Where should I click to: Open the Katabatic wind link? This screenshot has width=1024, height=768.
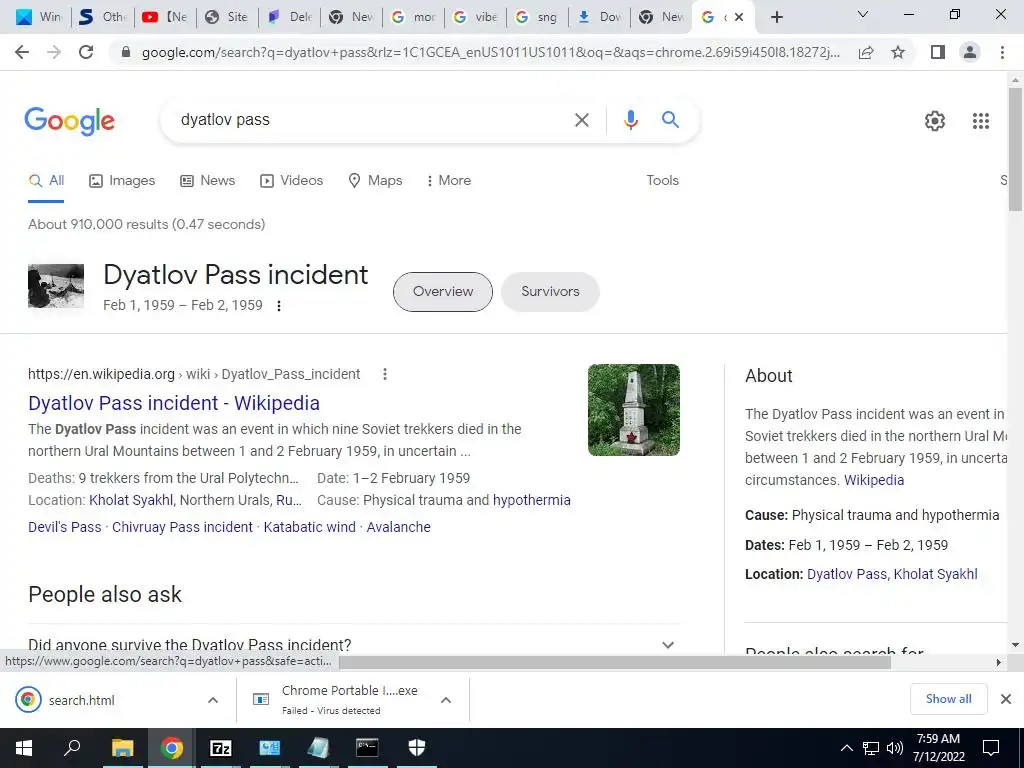[310, 527]
